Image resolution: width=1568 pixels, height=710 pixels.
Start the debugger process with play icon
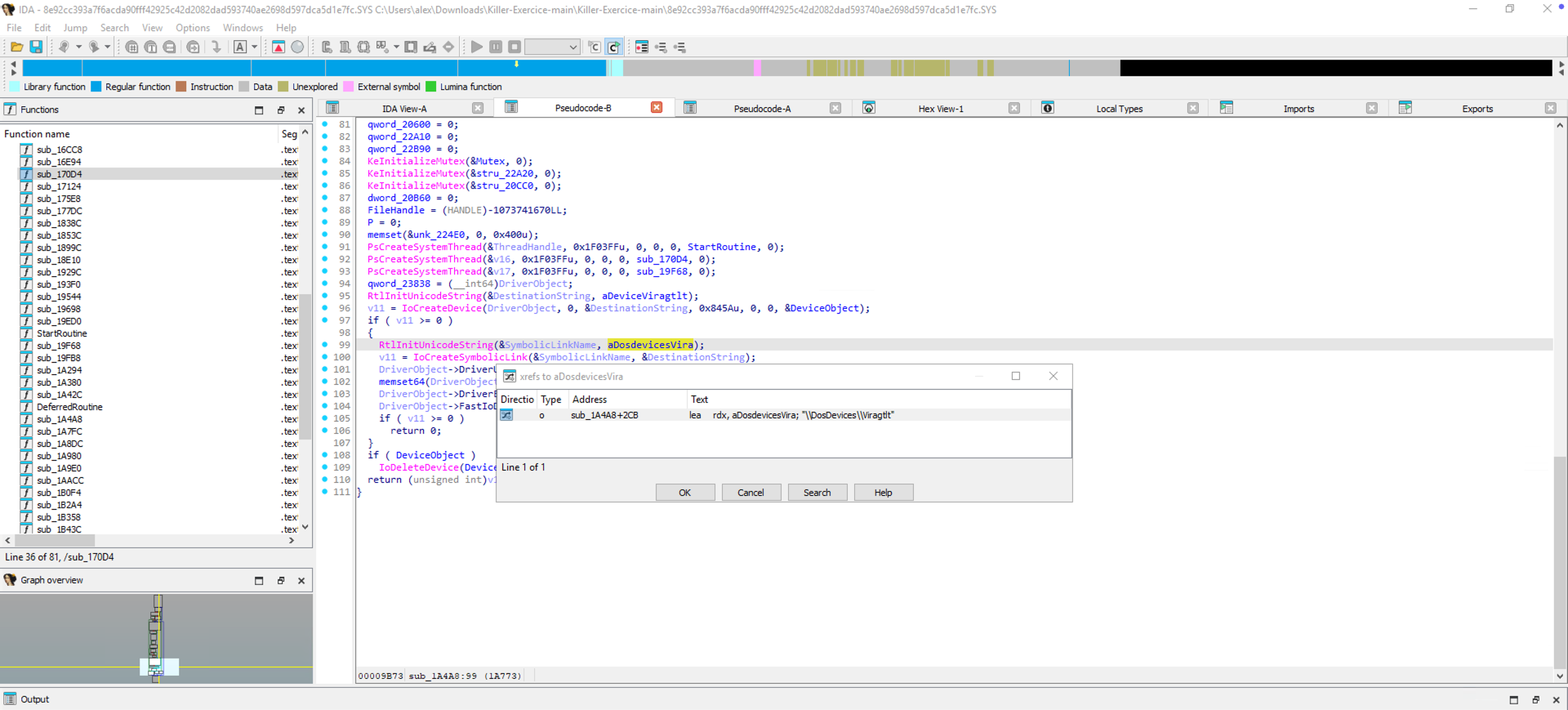point(477,47)
